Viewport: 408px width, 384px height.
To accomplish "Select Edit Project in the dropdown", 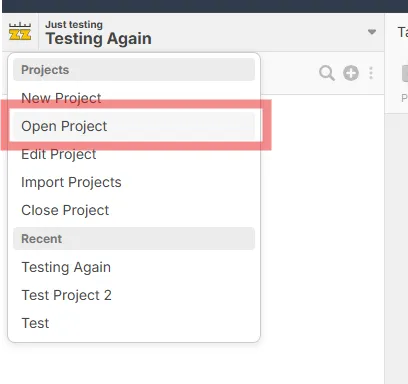I will 59,154.
